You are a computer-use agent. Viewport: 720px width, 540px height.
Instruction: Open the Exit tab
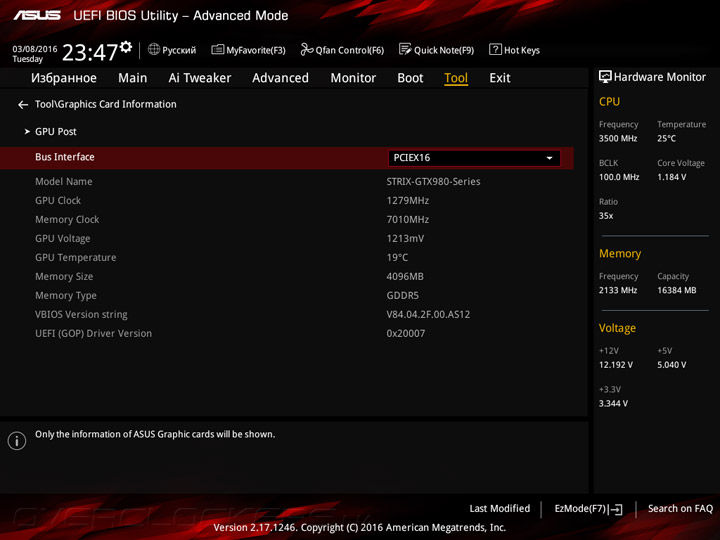coord(500,78)
